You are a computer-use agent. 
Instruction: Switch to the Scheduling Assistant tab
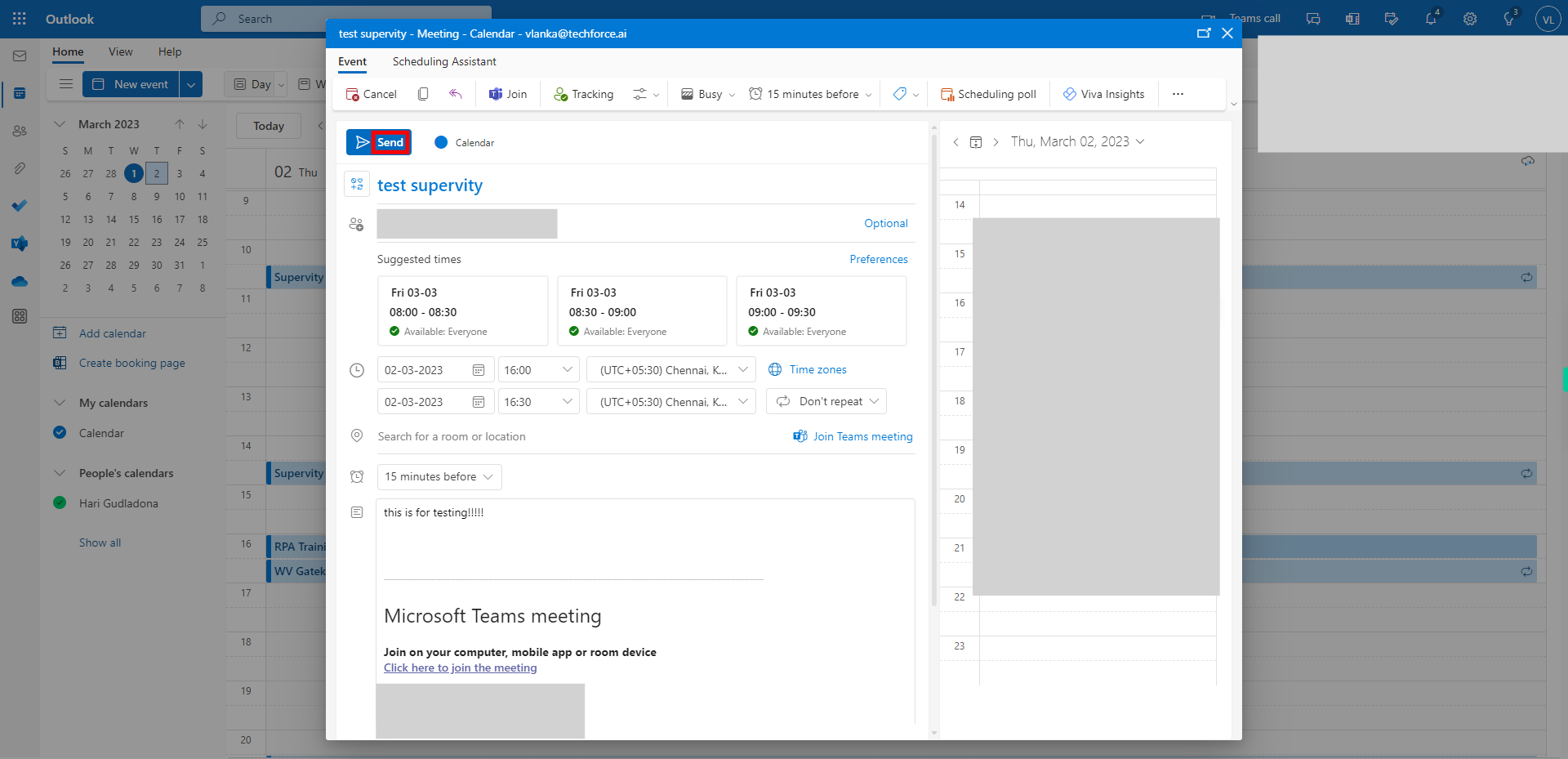[444, 61]
